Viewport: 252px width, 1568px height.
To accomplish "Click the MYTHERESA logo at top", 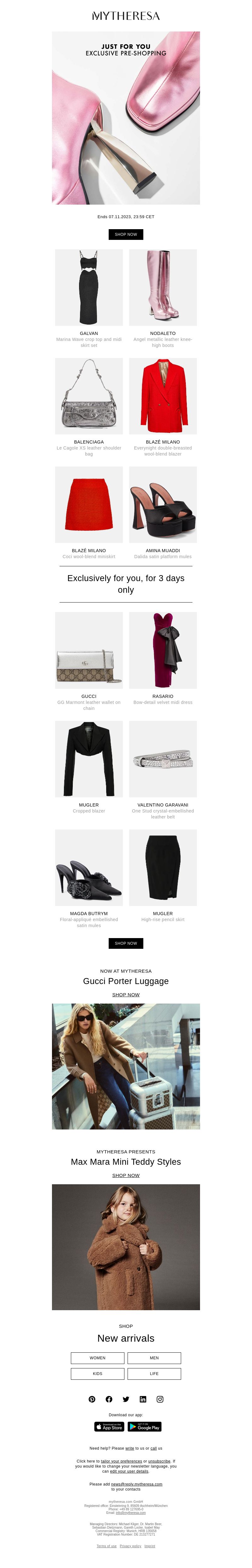I will (126, 16).
